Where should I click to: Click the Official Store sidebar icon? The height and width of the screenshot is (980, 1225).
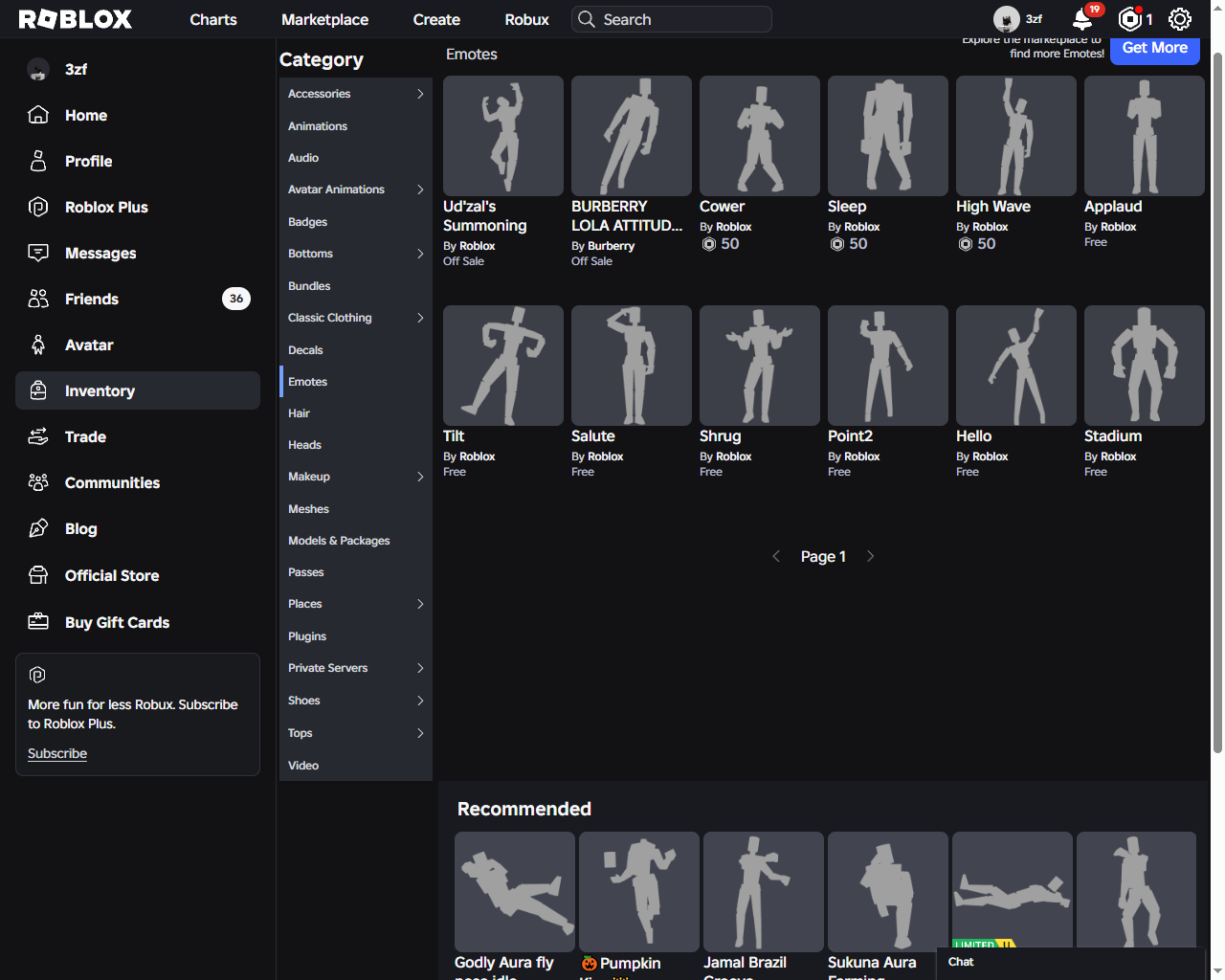(x=38, y=575)
